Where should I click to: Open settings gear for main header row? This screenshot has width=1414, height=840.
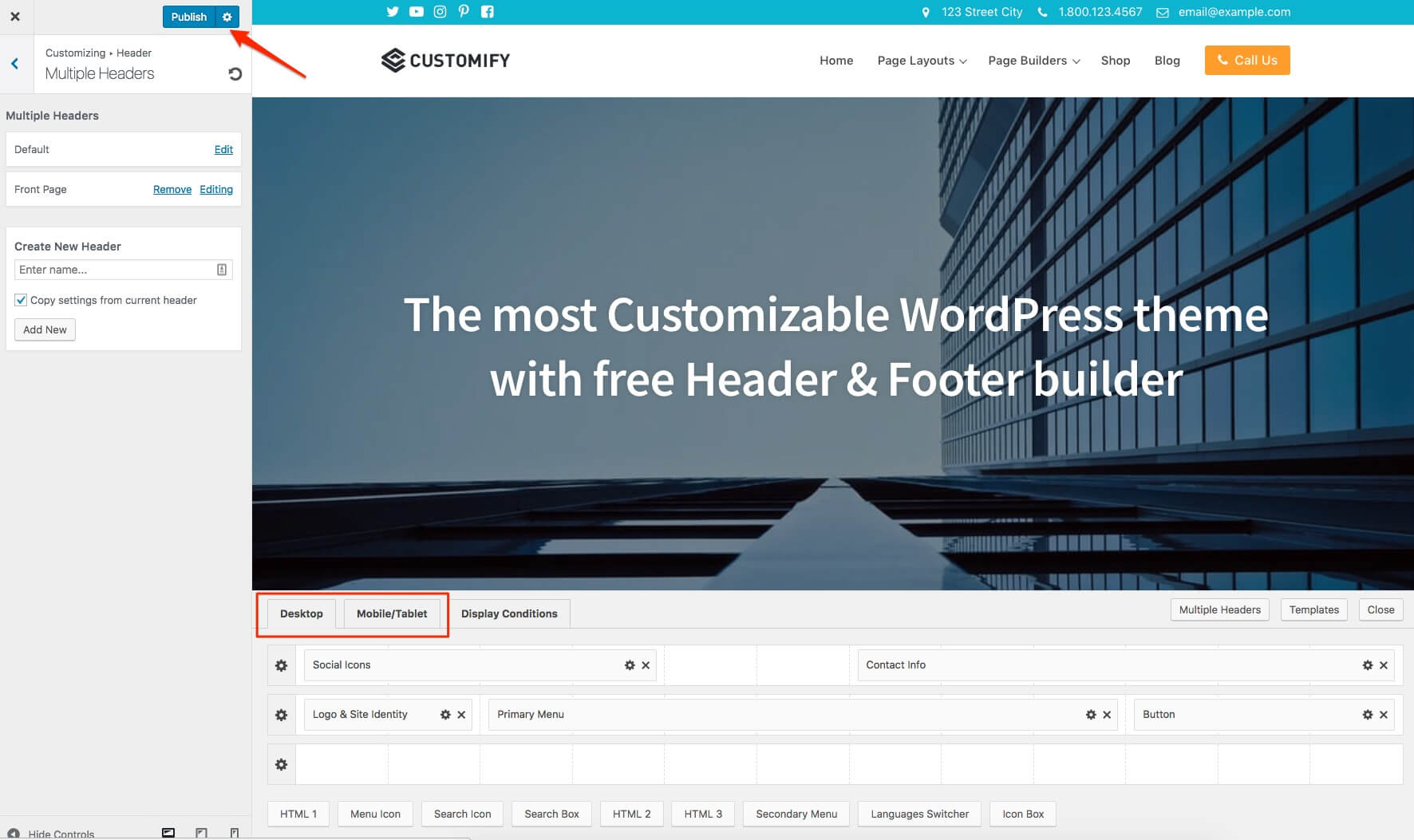pyautogui.click(x=281, y=715)
